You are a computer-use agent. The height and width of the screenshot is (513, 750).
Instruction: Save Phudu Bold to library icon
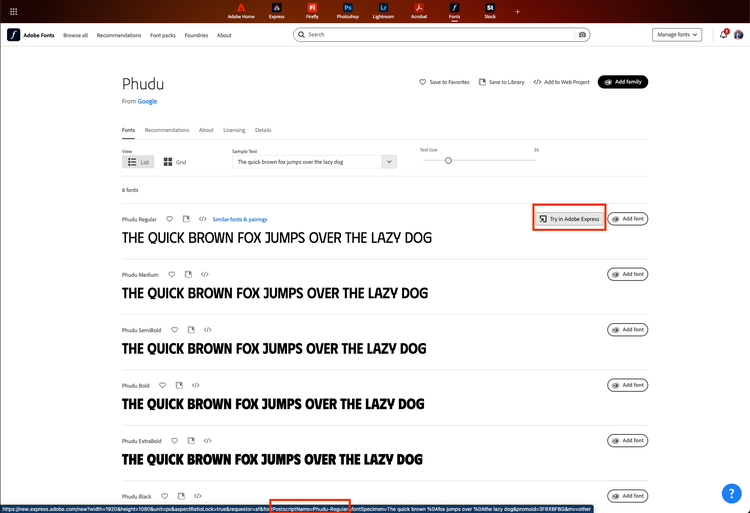pyautogui.click(x=179, y=385)
